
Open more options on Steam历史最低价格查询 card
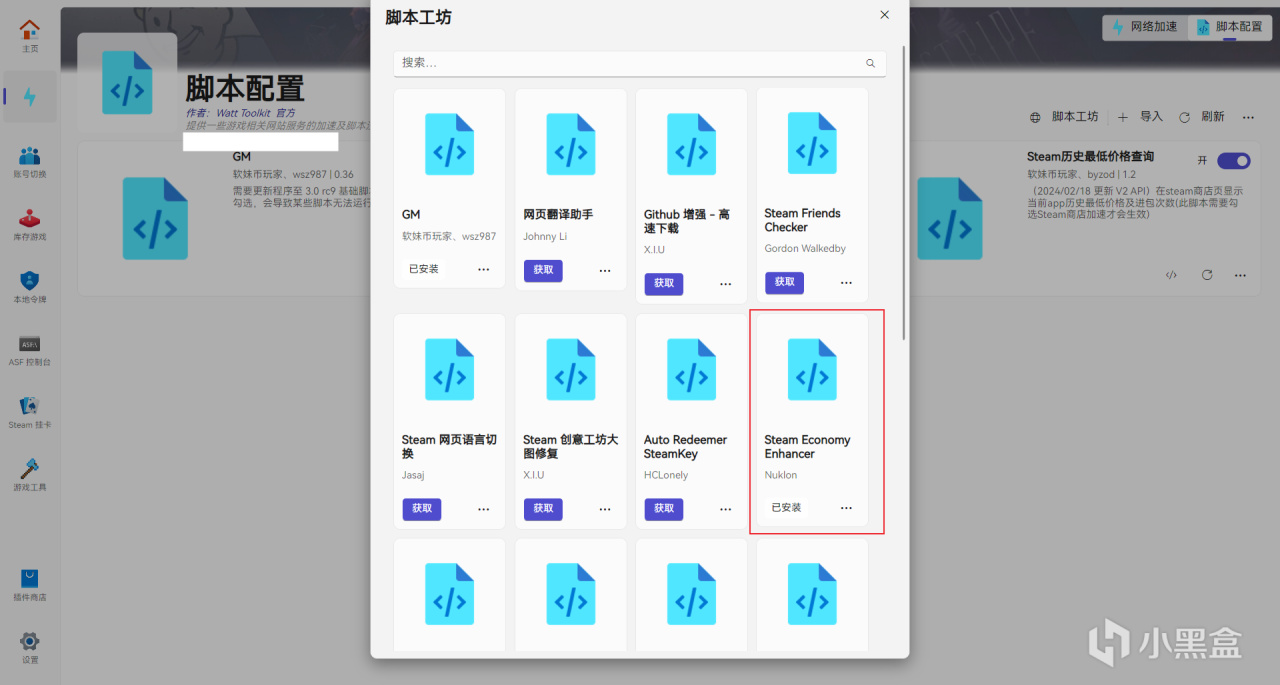click(x=1240, y=275)
